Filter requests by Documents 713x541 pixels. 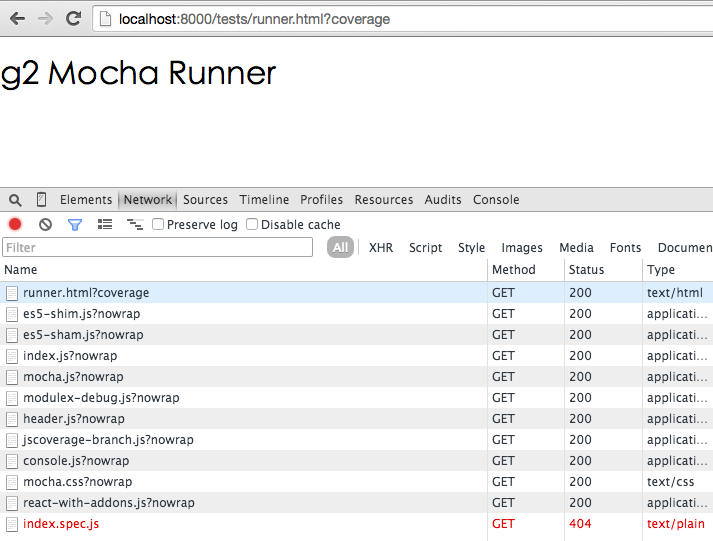(x=685, y=247)
